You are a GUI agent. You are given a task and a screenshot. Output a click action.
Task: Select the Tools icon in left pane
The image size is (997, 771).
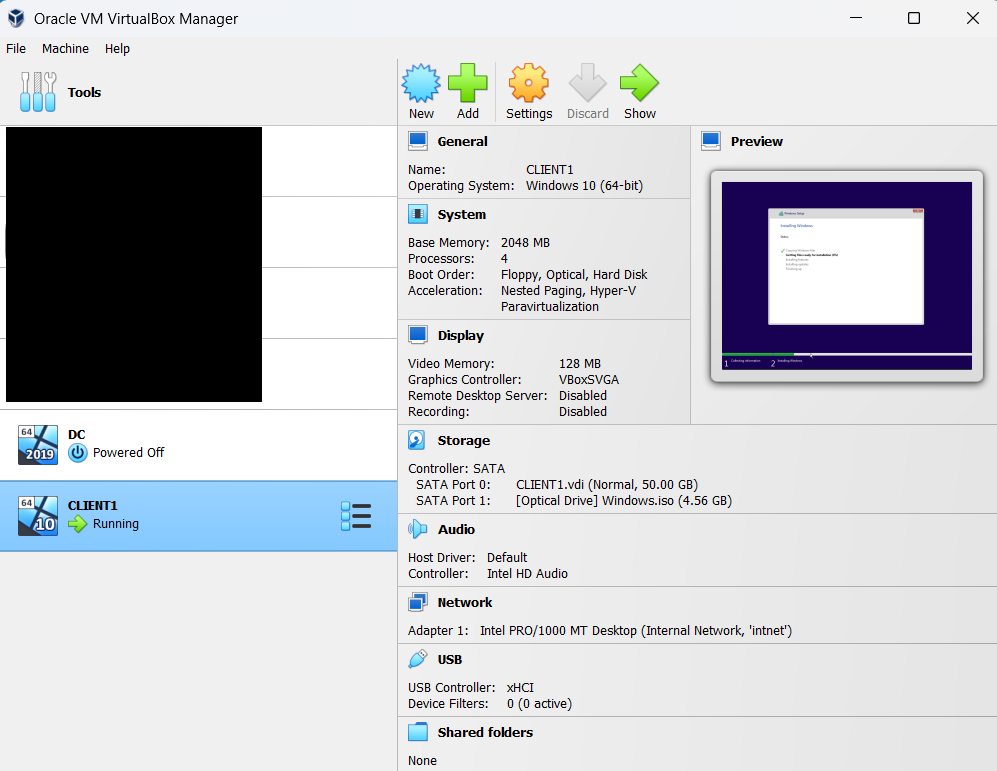(38, 92)
